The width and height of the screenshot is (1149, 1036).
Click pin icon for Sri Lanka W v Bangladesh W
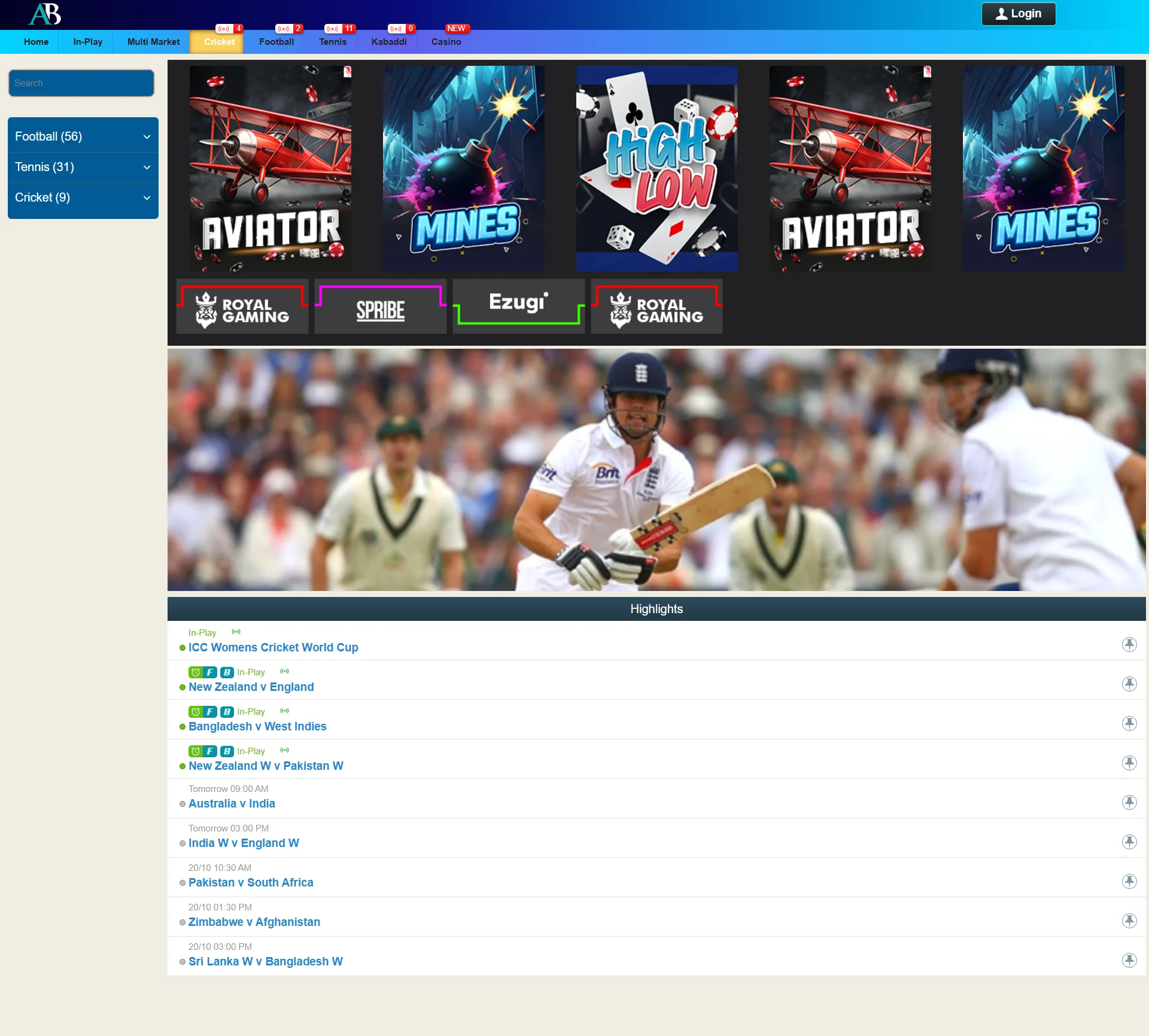1129,960
